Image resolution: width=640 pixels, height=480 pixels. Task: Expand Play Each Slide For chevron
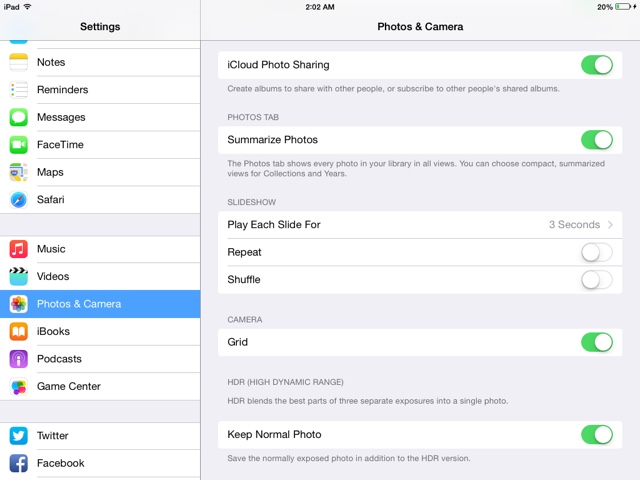click(x=610, y=224)
